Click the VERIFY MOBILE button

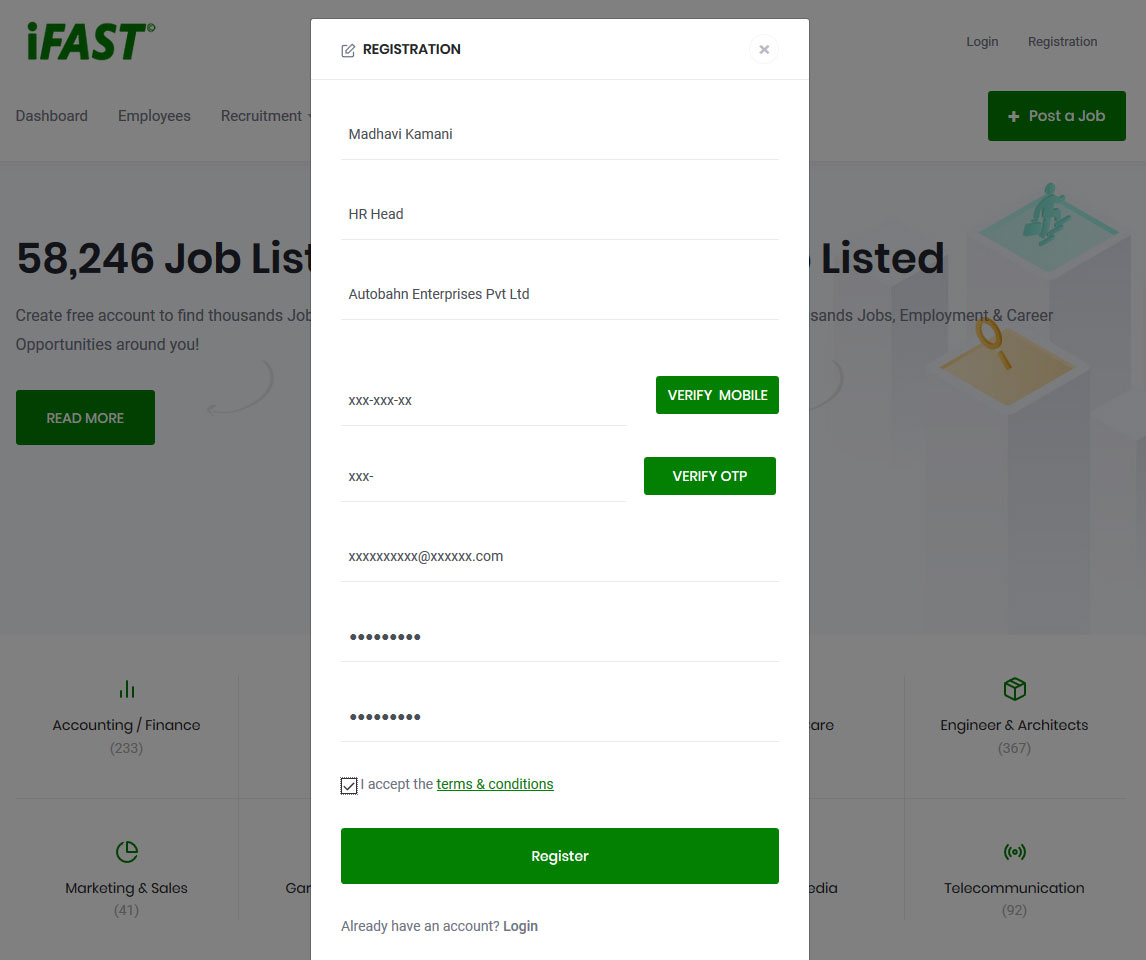[x=717, y=395]
